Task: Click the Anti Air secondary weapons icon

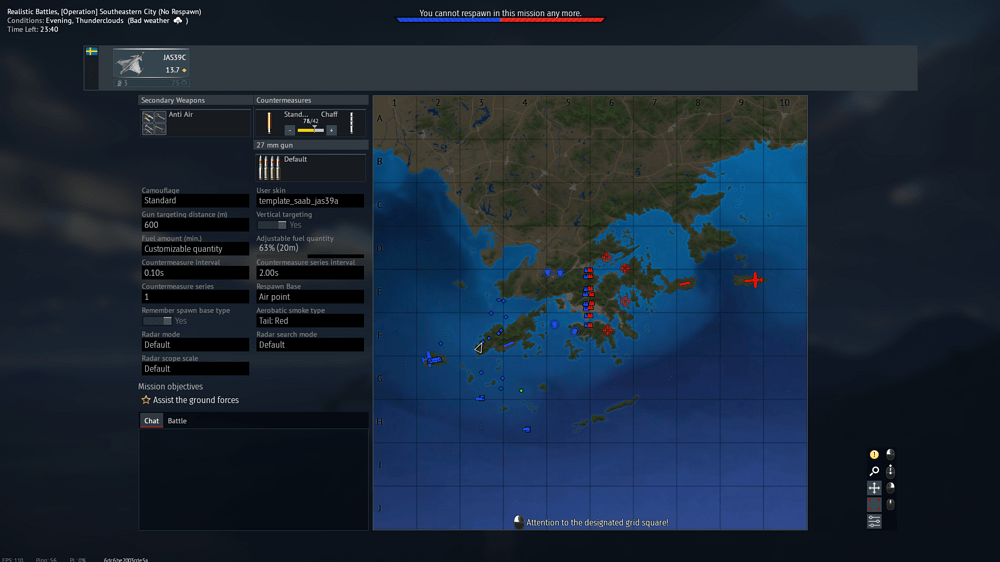Action: pyautogui.click(x=154, y=122)
